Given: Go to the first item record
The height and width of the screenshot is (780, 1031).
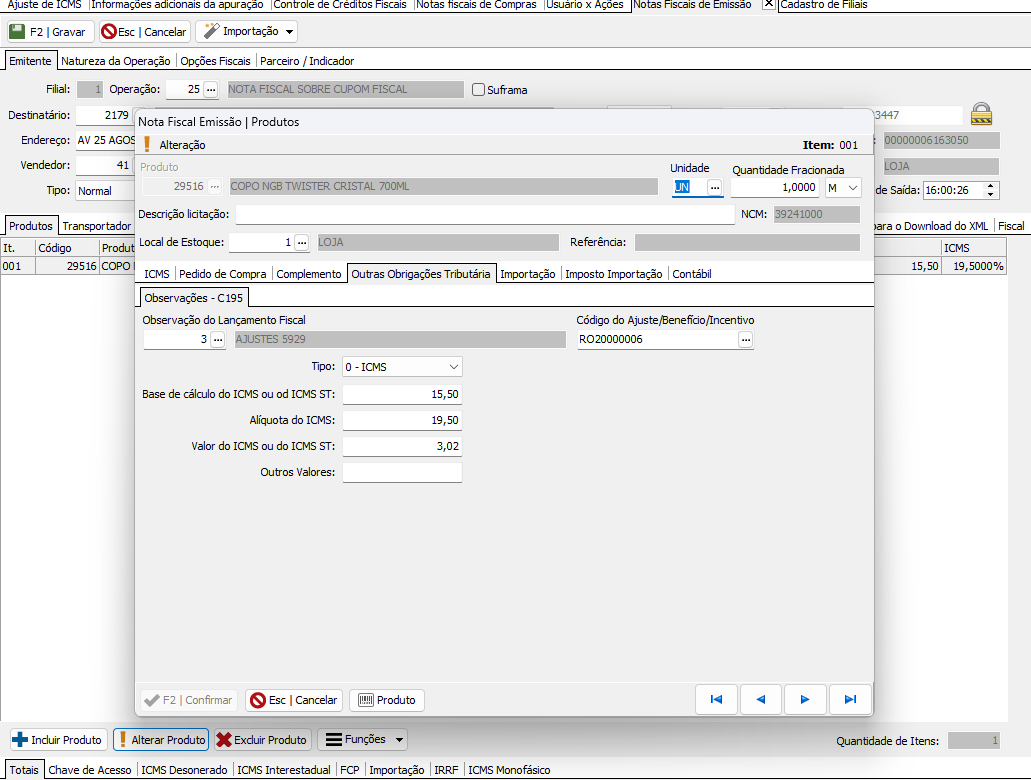Looking at the screenshot, I should (x=716, y=700).
